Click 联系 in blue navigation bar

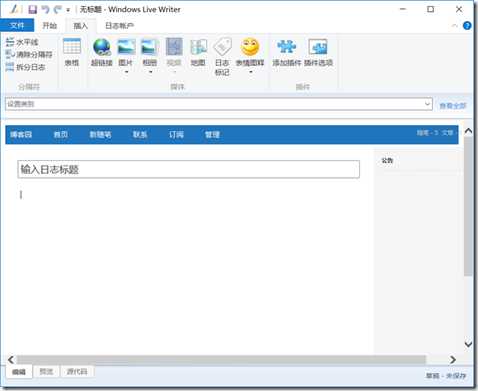pyautogui.click(x=140, y=134)
